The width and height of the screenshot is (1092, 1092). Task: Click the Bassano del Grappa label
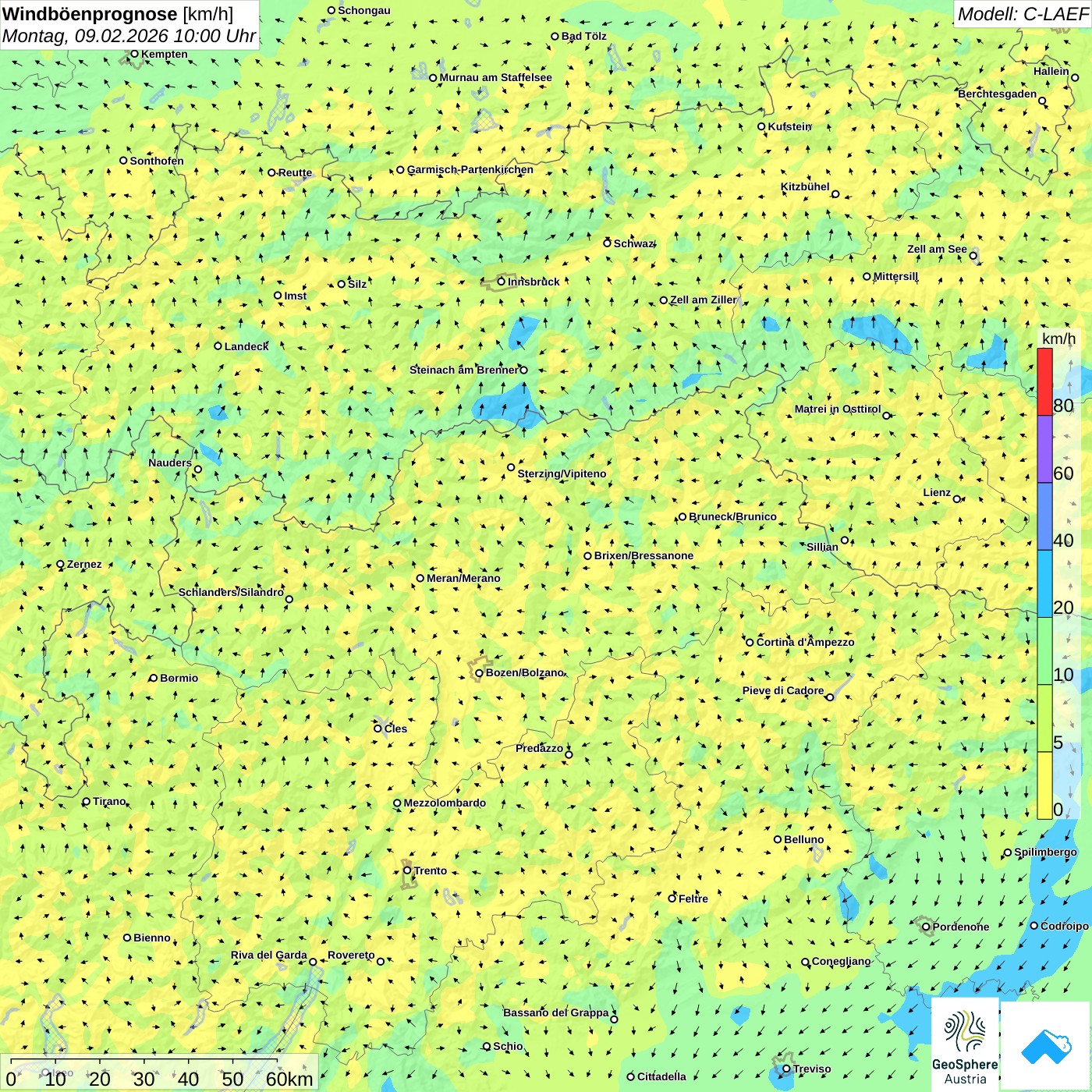[x=555, y=1012]
